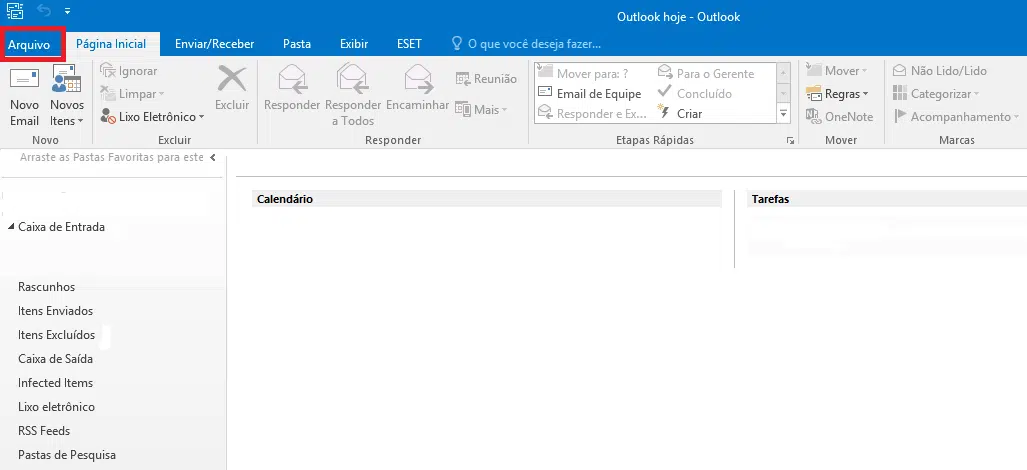
Task: Switch to the Enviar/Receber tab
Action: tap(214, 44)
